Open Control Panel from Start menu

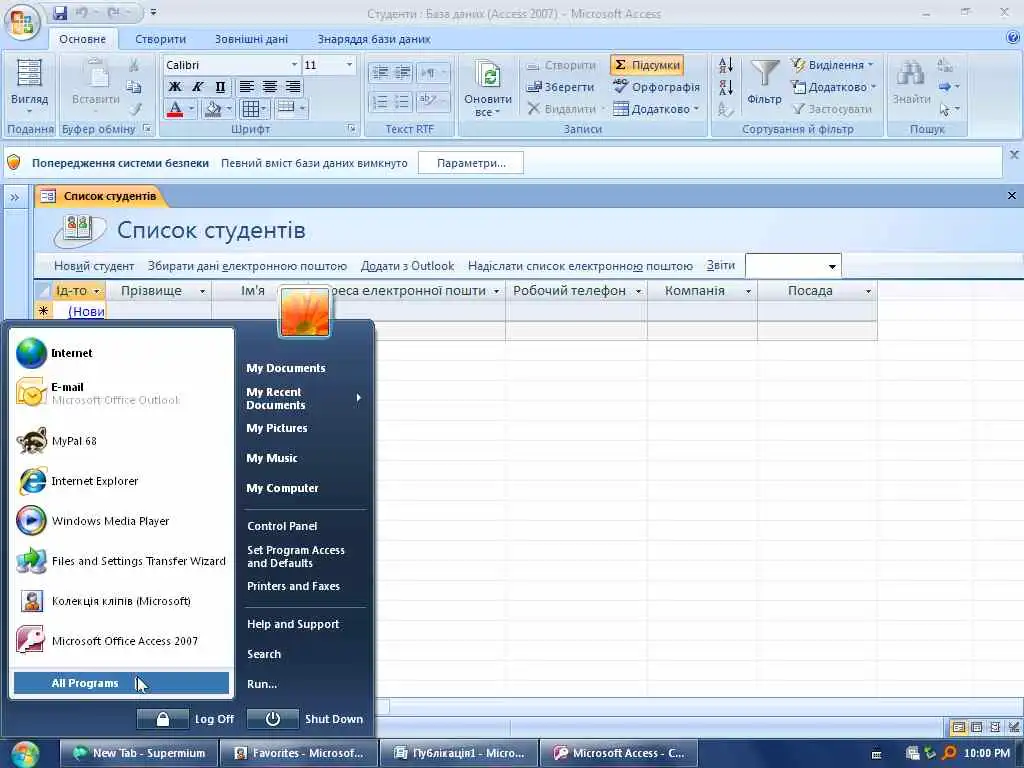[x=281, y=526]
